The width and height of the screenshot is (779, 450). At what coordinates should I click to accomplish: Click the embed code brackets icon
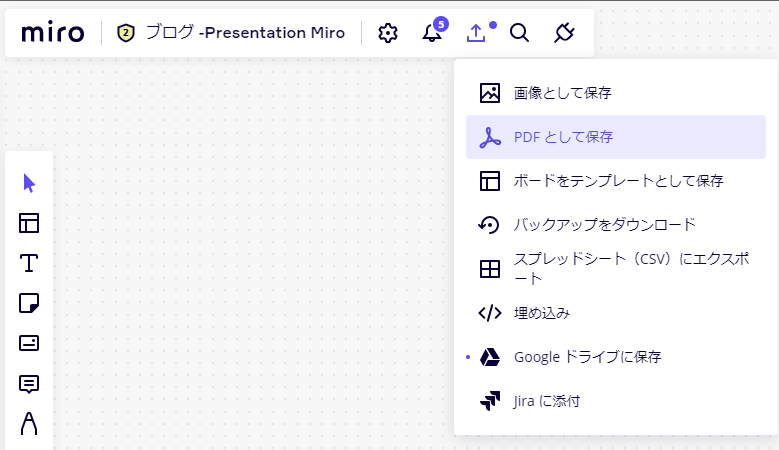490,313
